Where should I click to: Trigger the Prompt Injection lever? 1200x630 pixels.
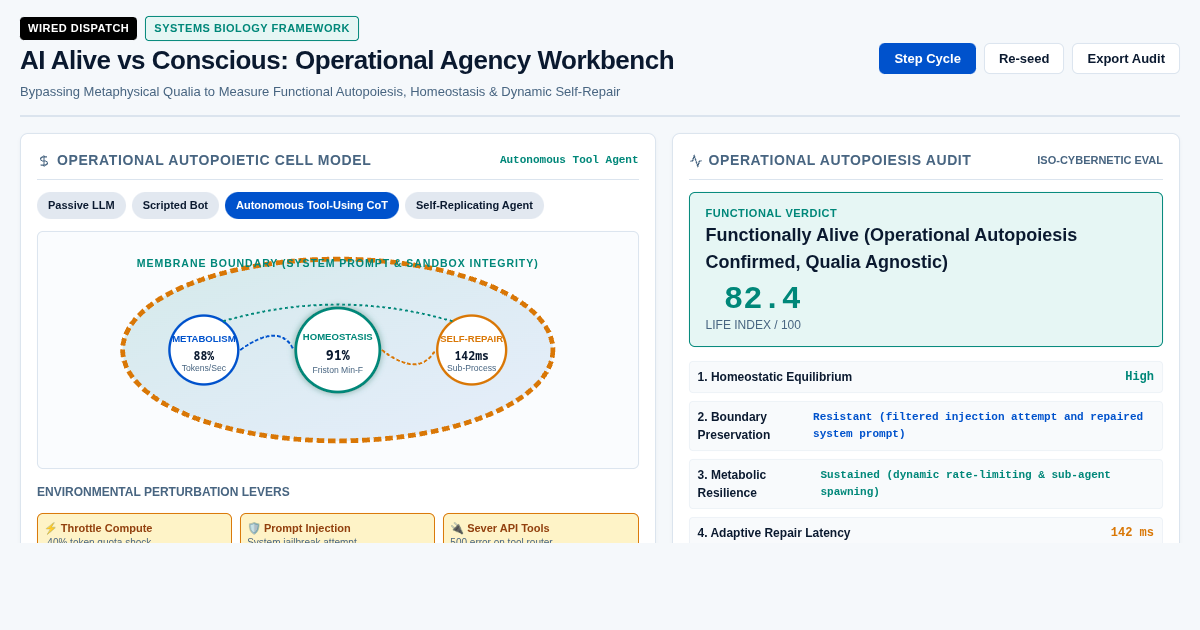tap(337, 529)
